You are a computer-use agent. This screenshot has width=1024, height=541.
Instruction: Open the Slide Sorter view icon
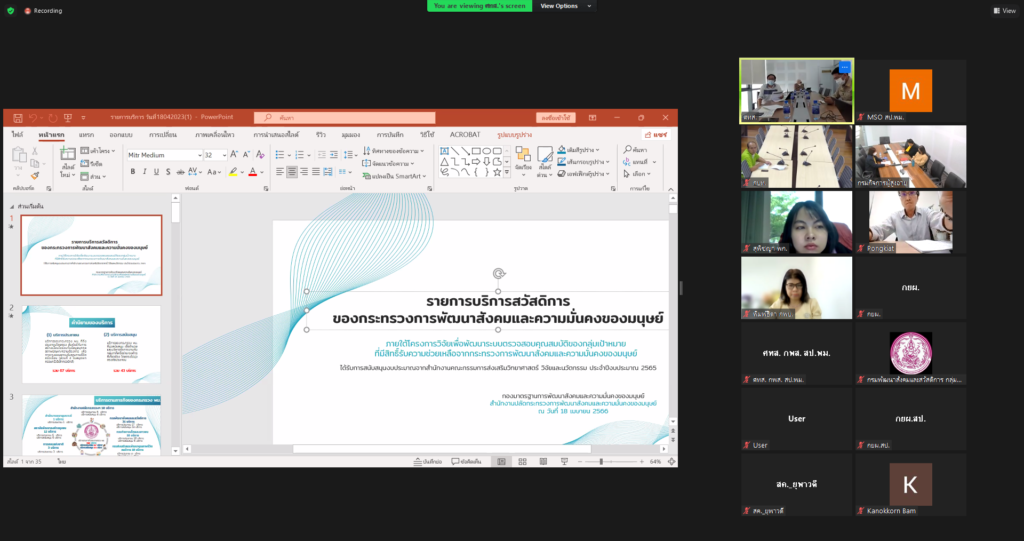(x=522, y=461)
